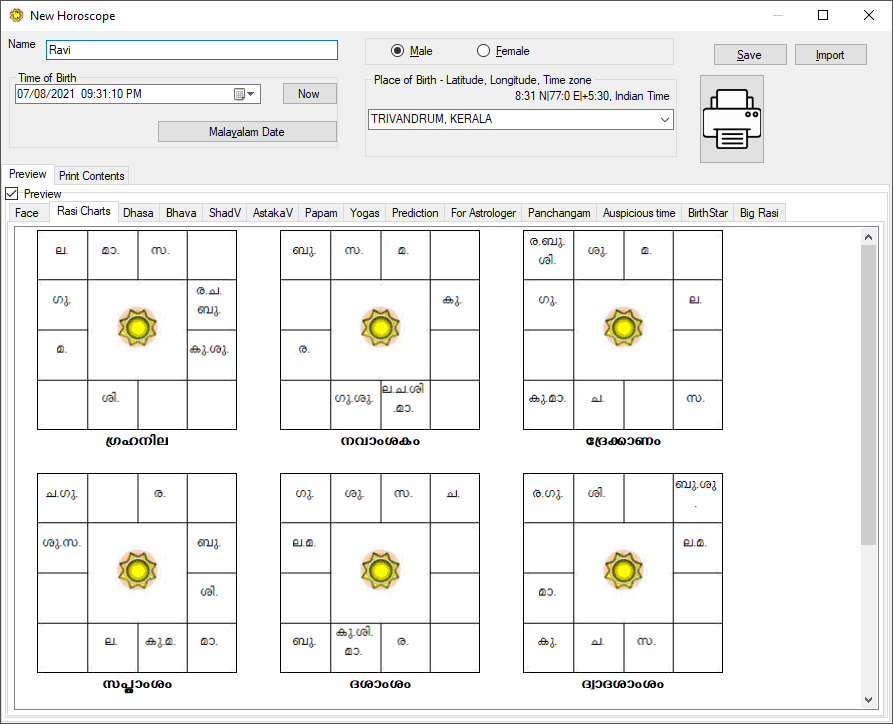
Task: Click the ല.ച.ശി .മാ. cell in നവാംശകം chart
Action: (x=405, y=404)
